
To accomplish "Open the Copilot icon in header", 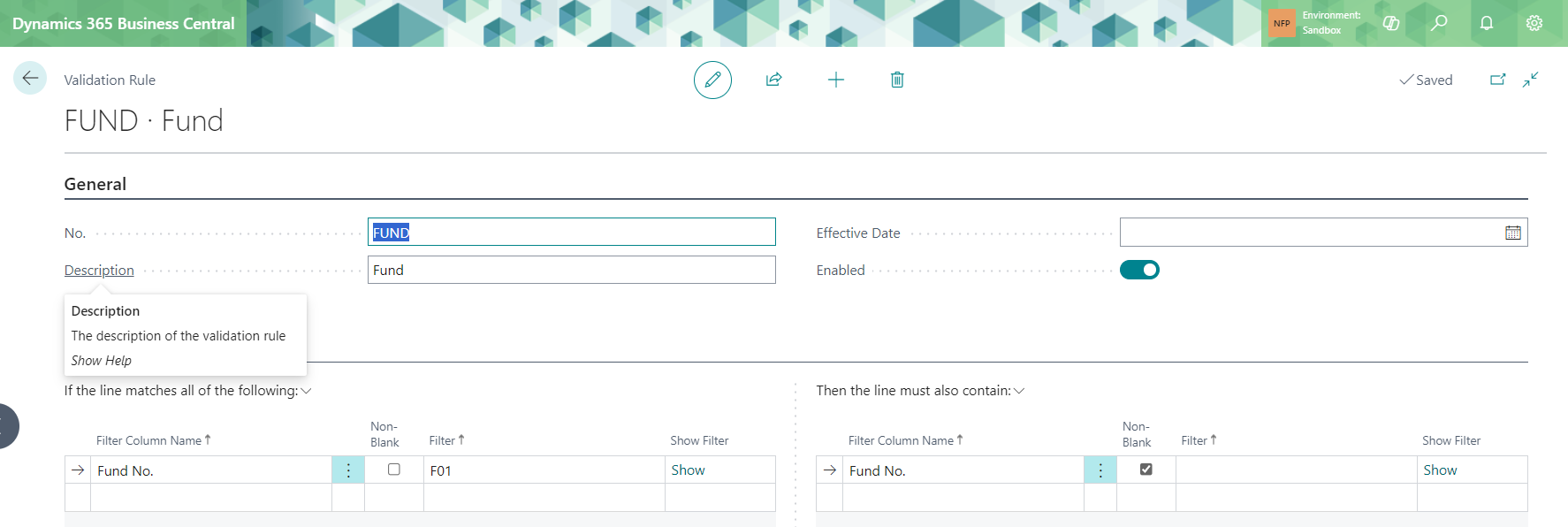I will [x=1391, y=23].
